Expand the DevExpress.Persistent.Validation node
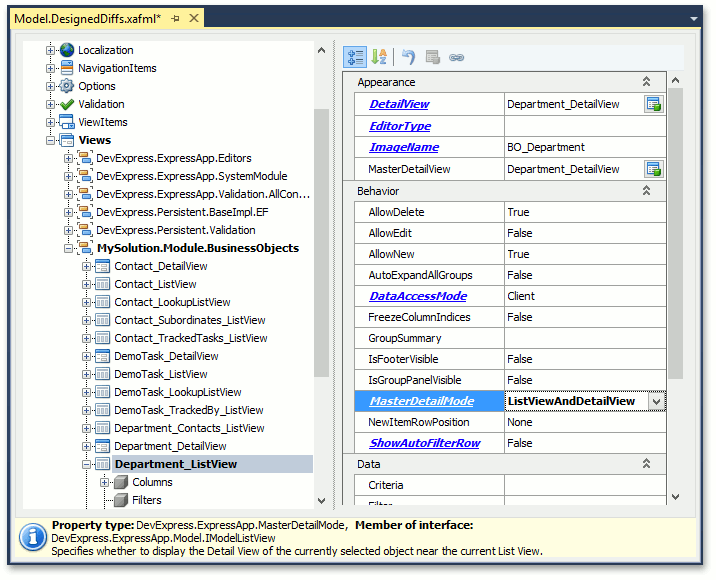 pyautogui.click(x=68, y=230)
